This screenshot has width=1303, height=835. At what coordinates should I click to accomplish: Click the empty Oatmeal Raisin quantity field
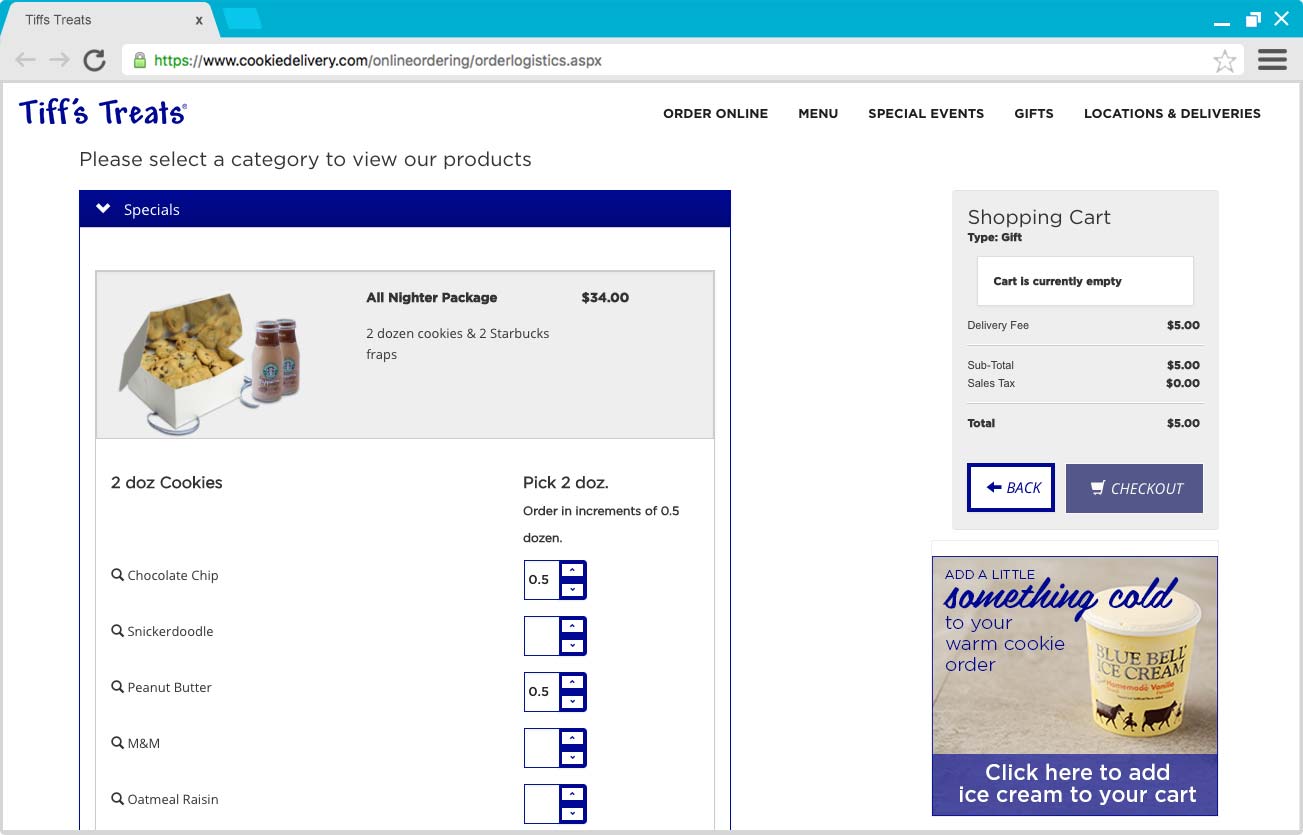click(x=542, y=804)
